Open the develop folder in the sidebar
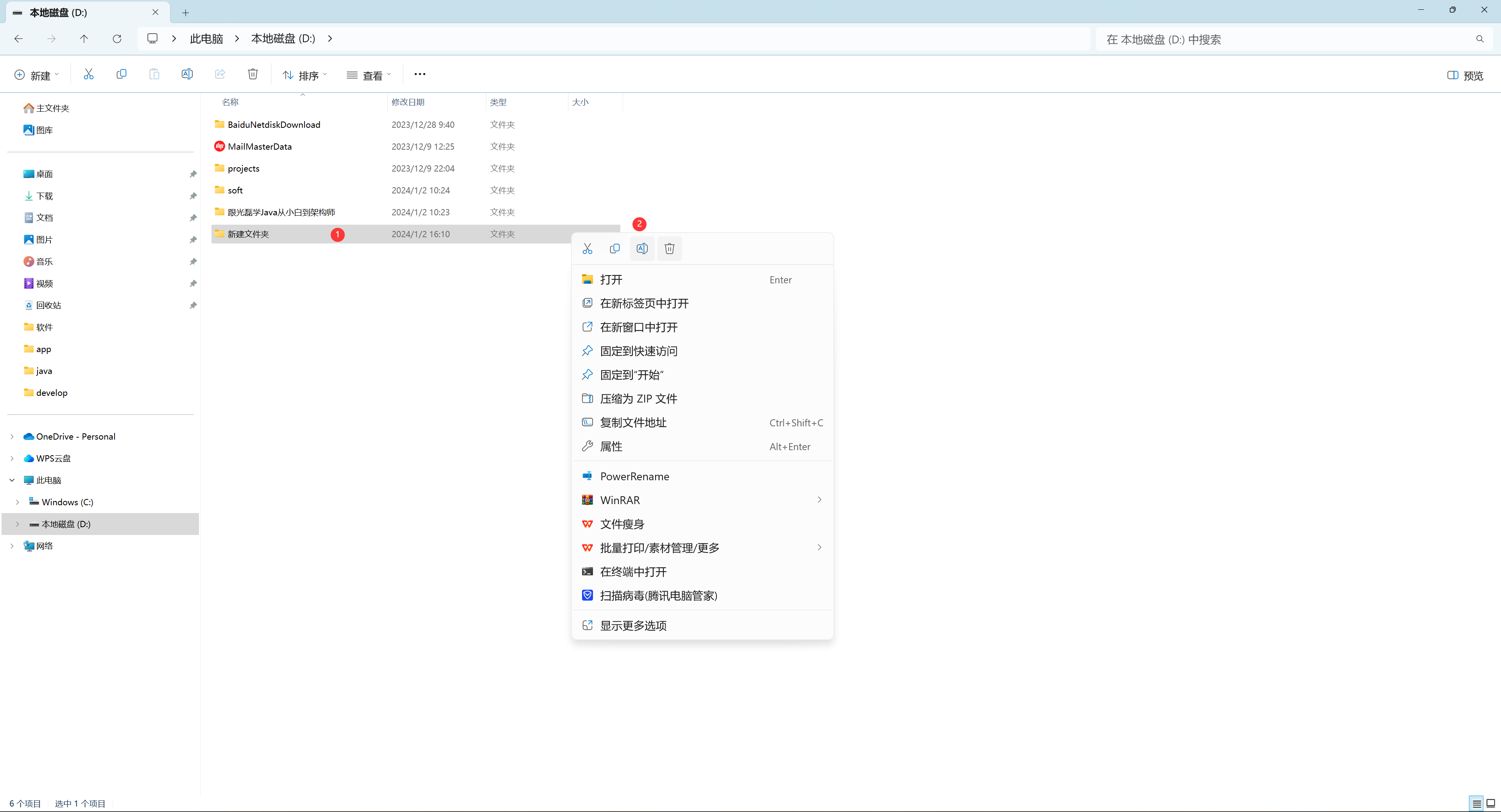This screenshot has width=1501, height=812. click(x=45, y=393)
